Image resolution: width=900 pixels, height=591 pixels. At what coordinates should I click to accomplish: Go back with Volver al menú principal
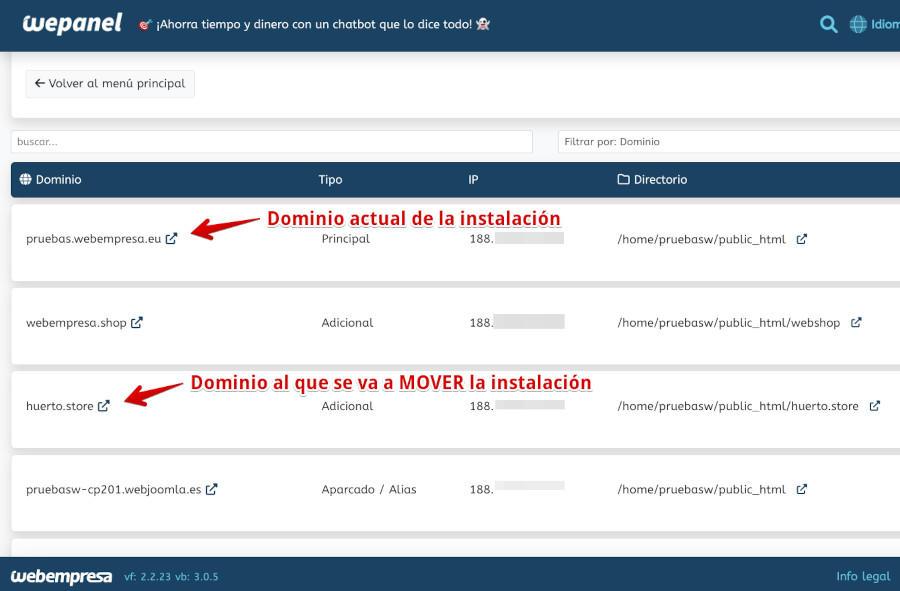click(x=110, y=84)
